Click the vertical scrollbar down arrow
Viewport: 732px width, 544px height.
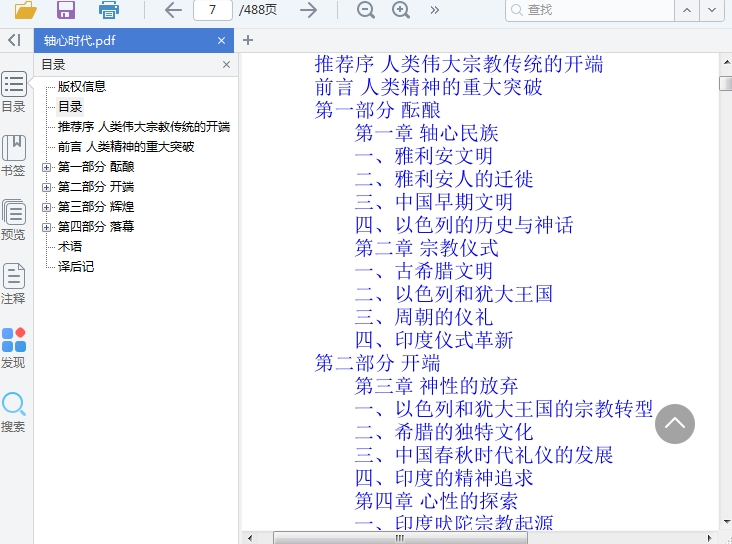point(726,522)
